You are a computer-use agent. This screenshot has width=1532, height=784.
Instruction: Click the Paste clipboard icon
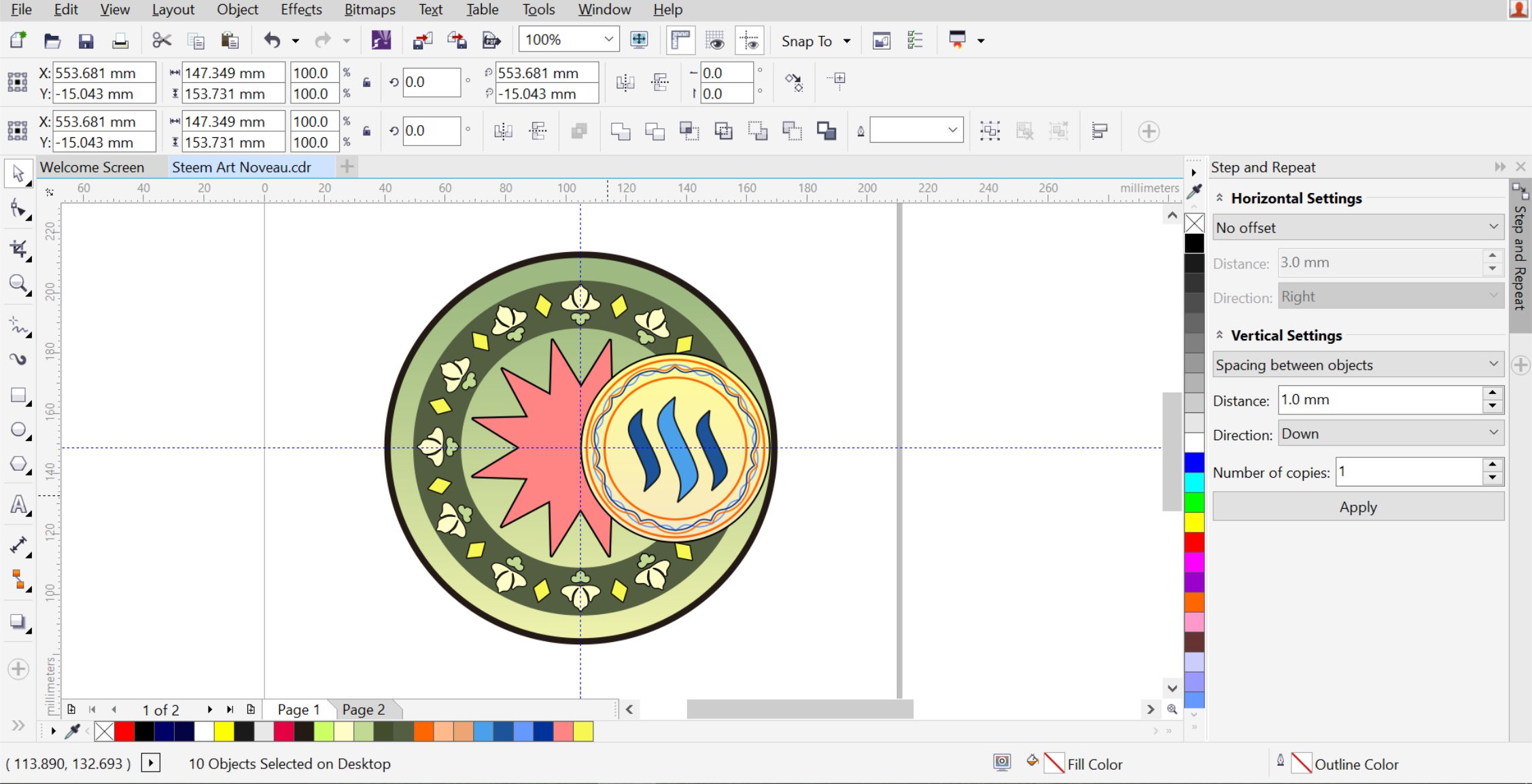pos(230,41)
